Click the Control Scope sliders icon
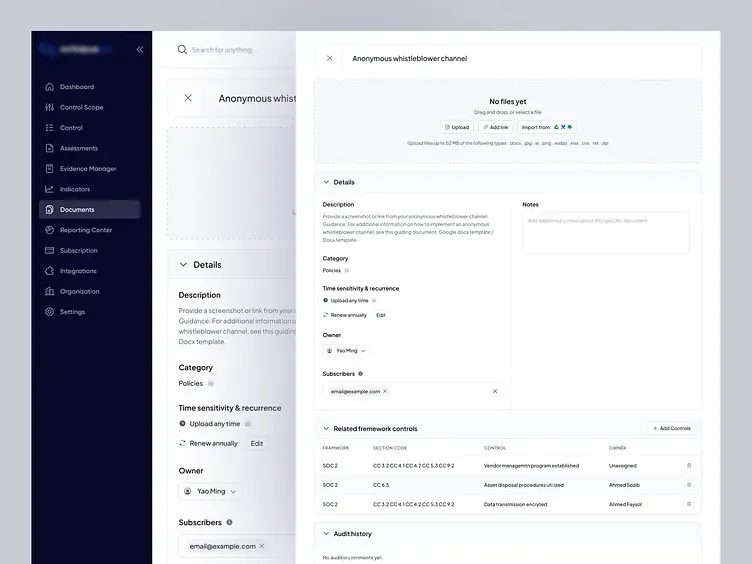The width and height of the screenshot is (752, 564). tap(49, 107)
